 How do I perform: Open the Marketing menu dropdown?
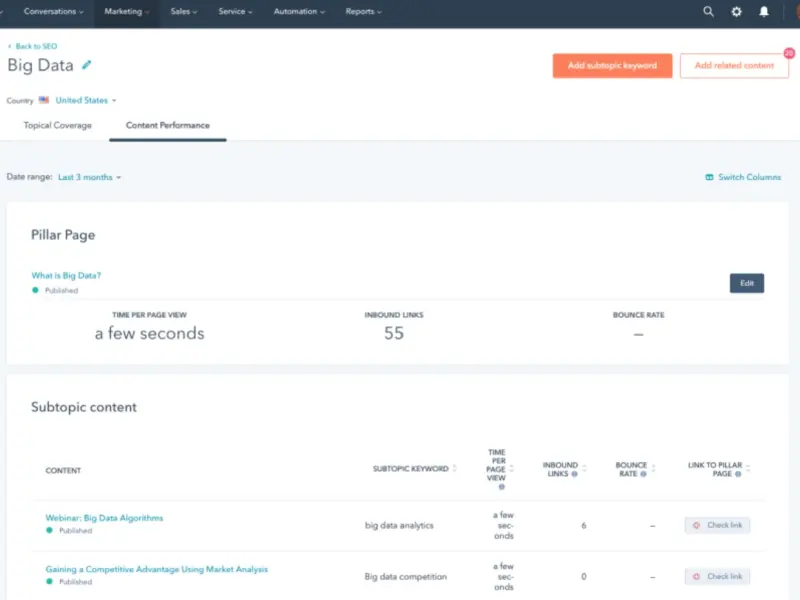127,12
